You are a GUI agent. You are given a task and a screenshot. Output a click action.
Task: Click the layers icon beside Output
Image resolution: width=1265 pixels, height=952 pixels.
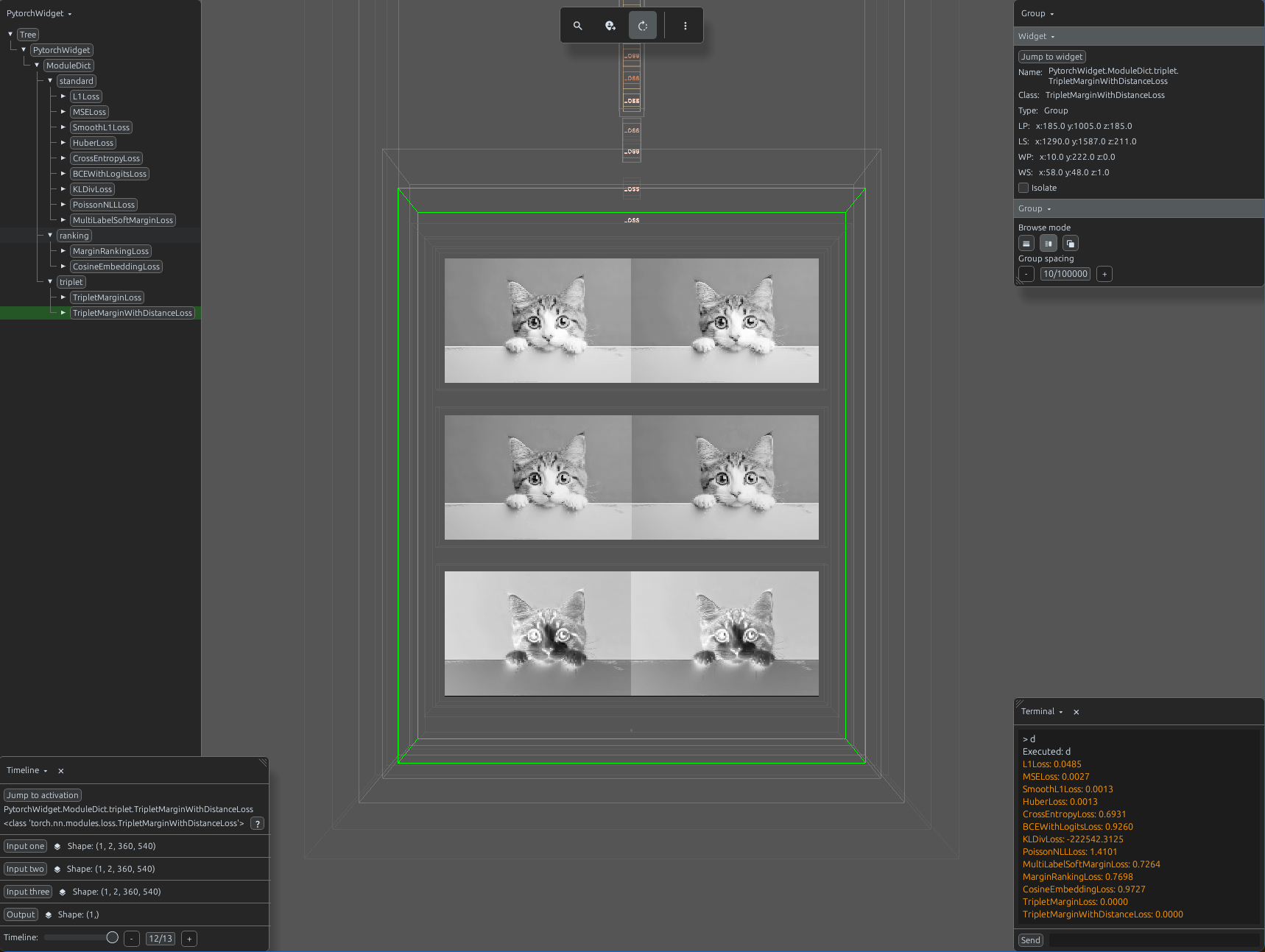(x=48, y=915)
